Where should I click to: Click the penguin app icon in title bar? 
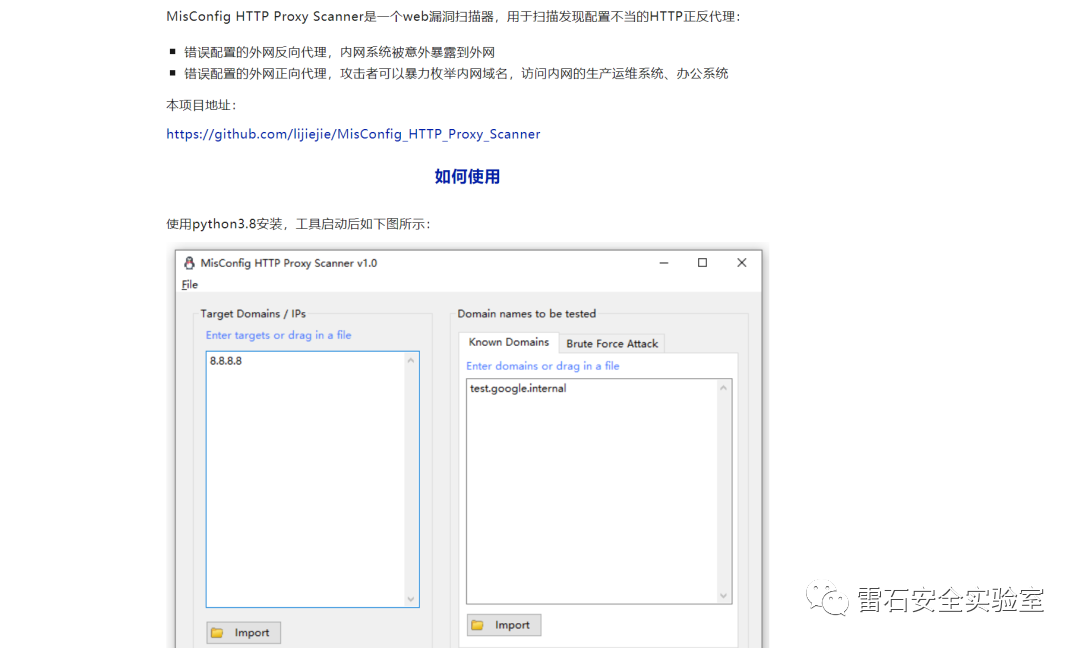click(189, 263)
